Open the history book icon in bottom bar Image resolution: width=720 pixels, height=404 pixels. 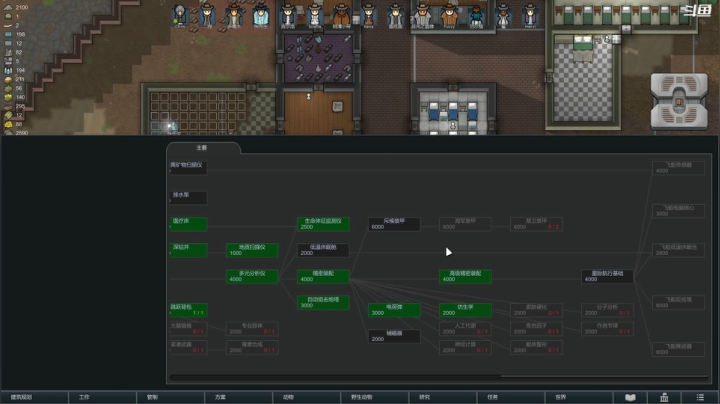[x=630, y=397]
